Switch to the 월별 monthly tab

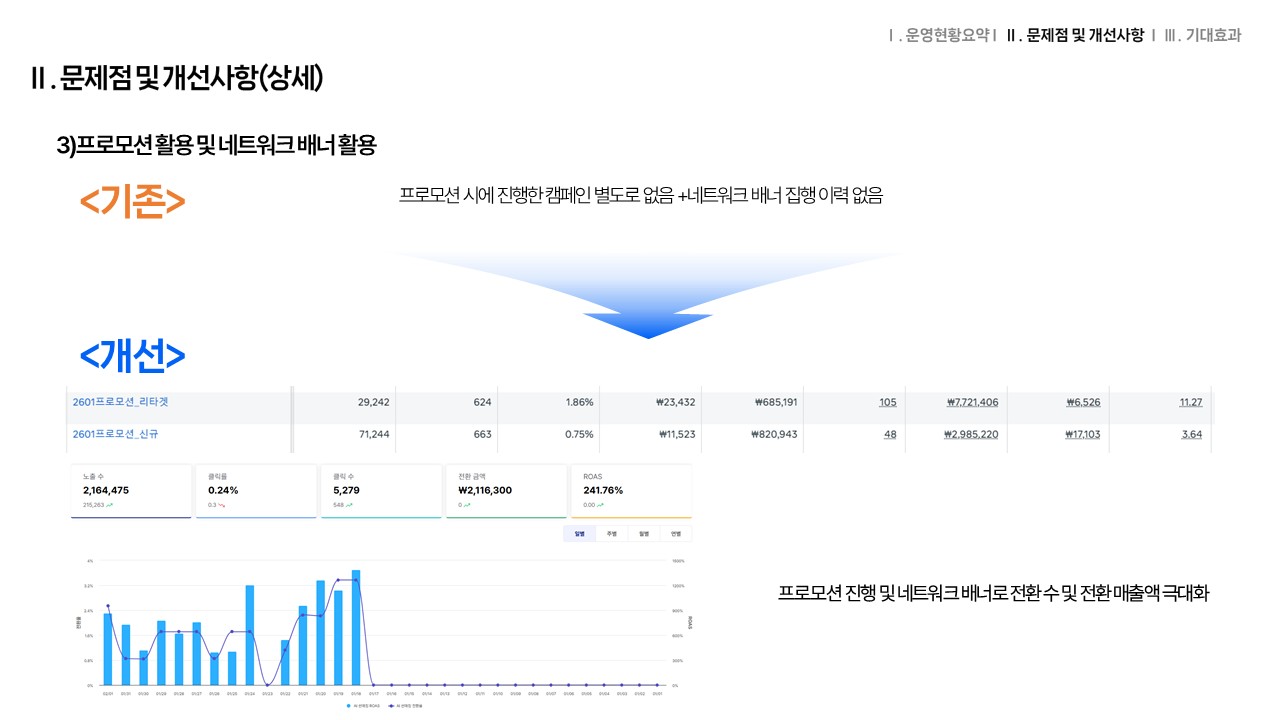click(x=643, y=534)
